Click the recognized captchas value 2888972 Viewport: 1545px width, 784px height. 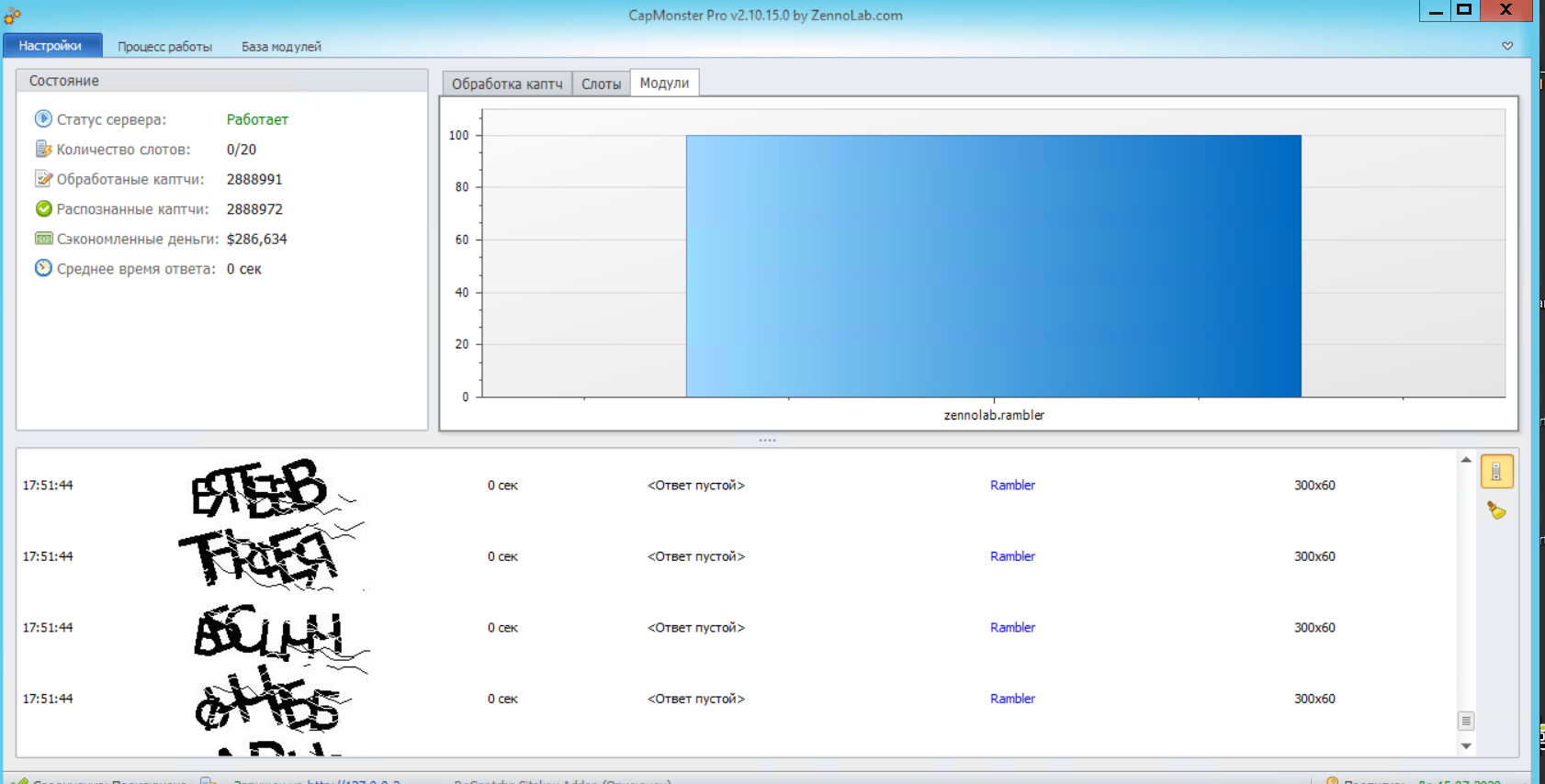pos(254,209)
